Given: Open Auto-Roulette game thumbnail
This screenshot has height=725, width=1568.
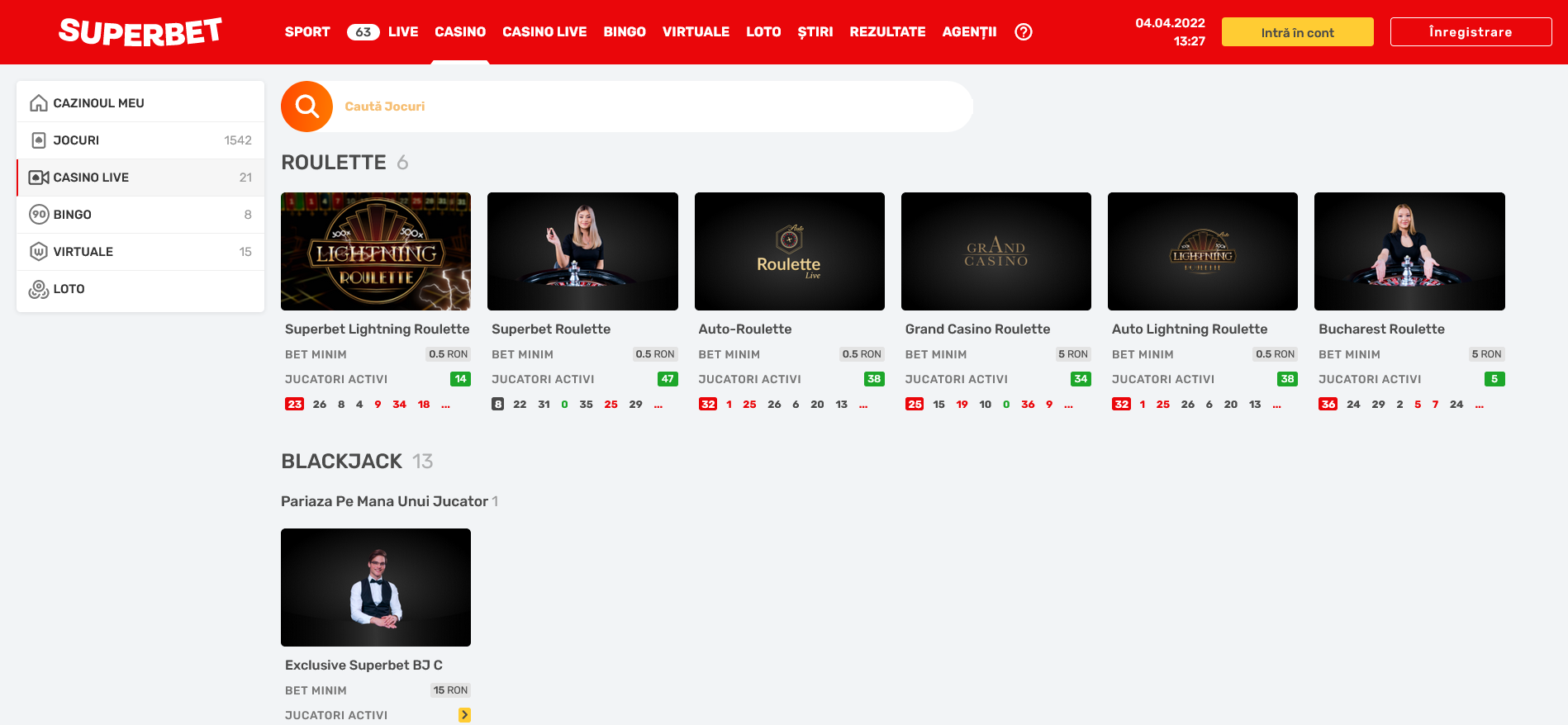Looking at the screenshot, I should pyautogui.click(x=790, y=251).
